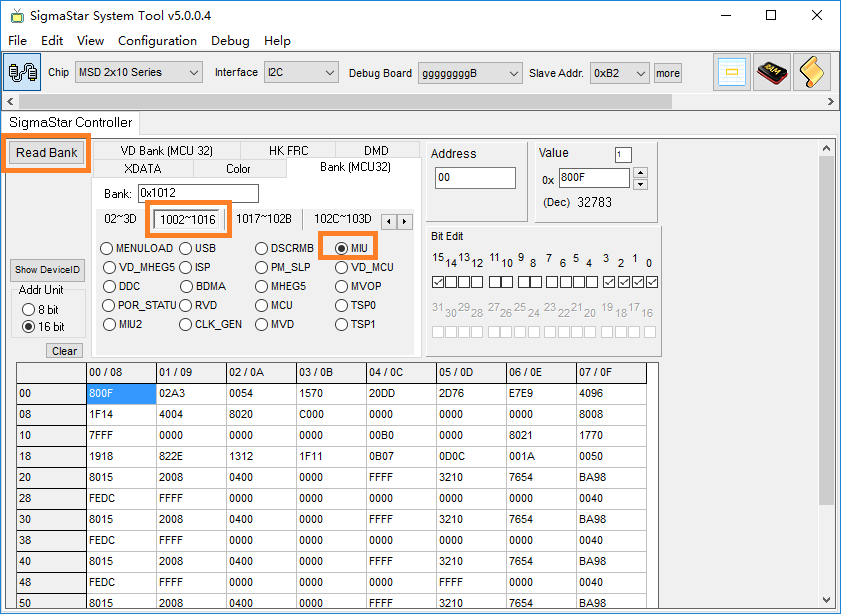The height and width of the screenshot is (614, 841).
Task: Select the 8 bit address unit
Action: [28, 310]
